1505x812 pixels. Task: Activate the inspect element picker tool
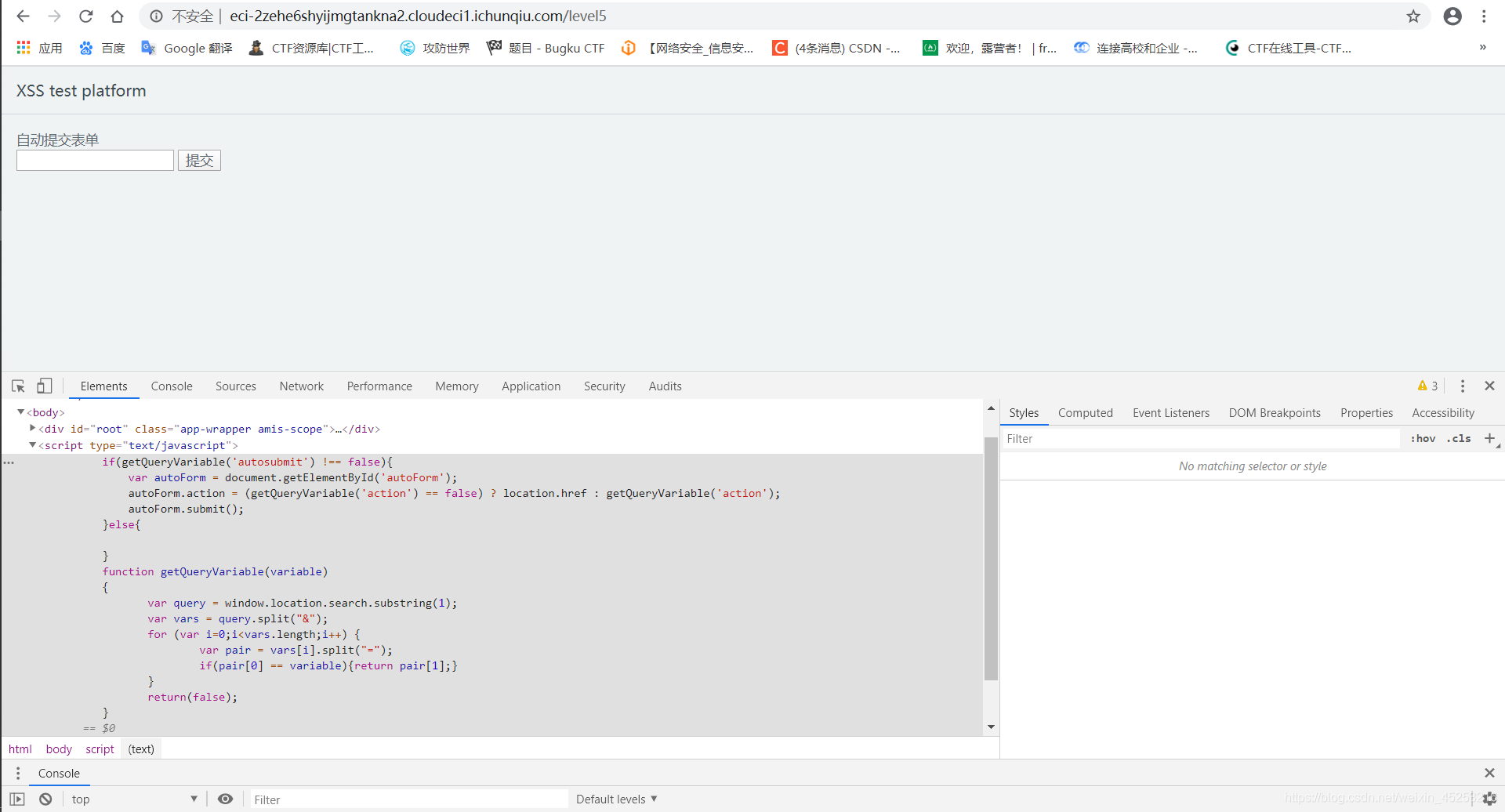coord(18,386)
